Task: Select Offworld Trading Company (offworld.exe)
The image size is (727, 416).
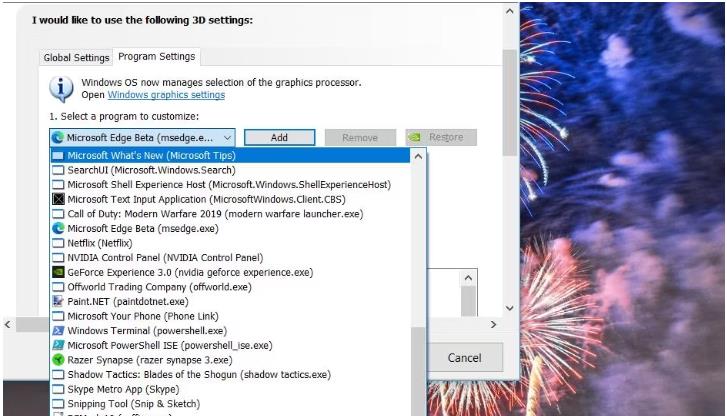Action: click(230, 287)
